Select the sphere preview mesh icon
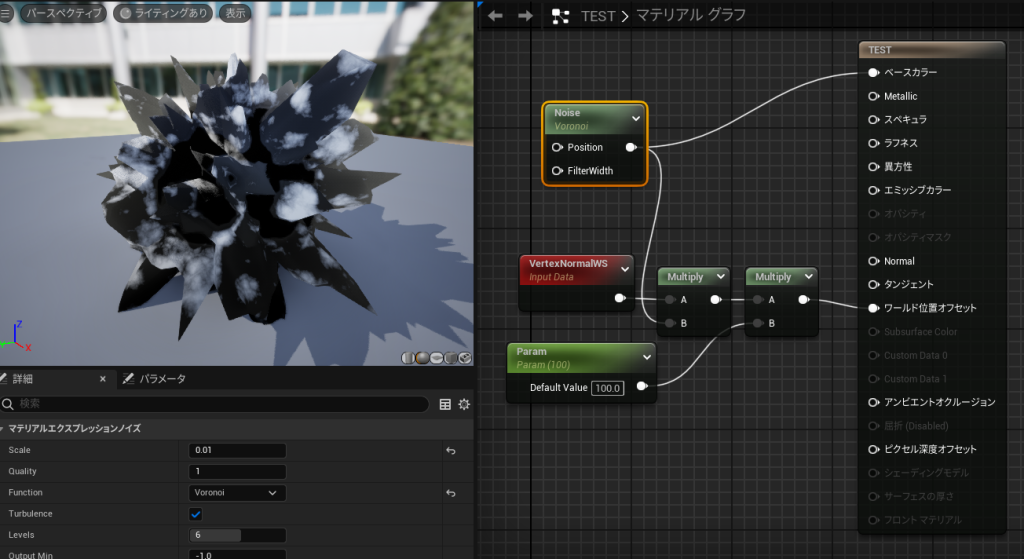Screen dimensions: 1024x559 tap(423, 358)
